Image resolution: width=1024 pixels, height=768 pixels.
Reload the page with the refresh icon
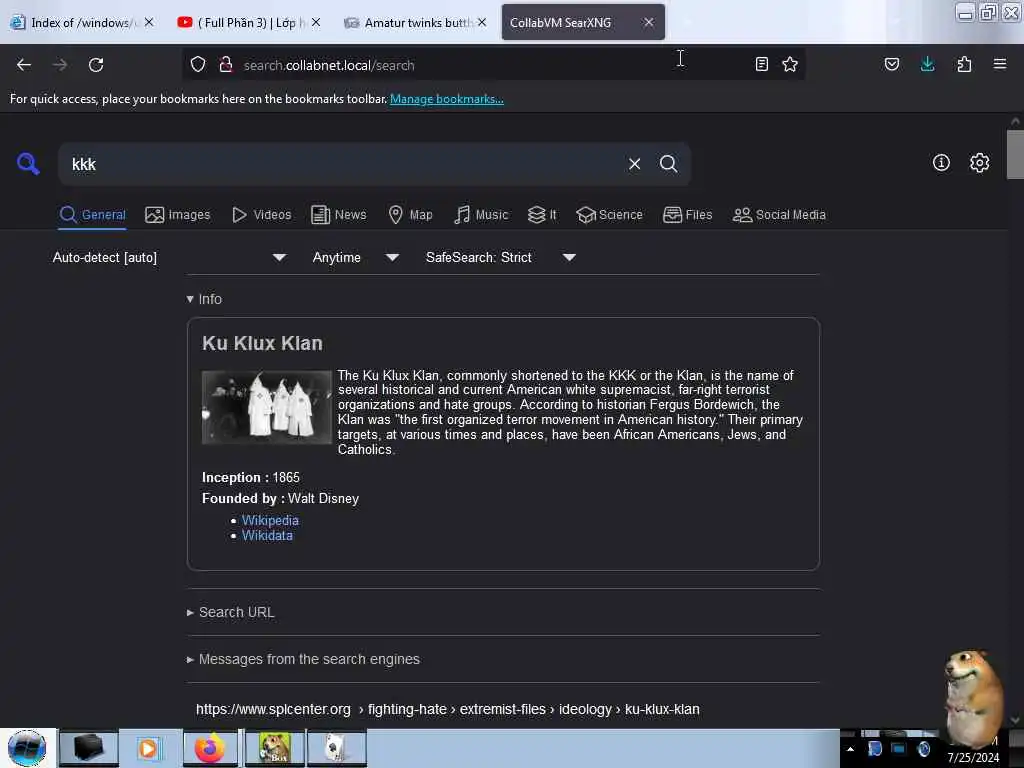tap(96, 65)
